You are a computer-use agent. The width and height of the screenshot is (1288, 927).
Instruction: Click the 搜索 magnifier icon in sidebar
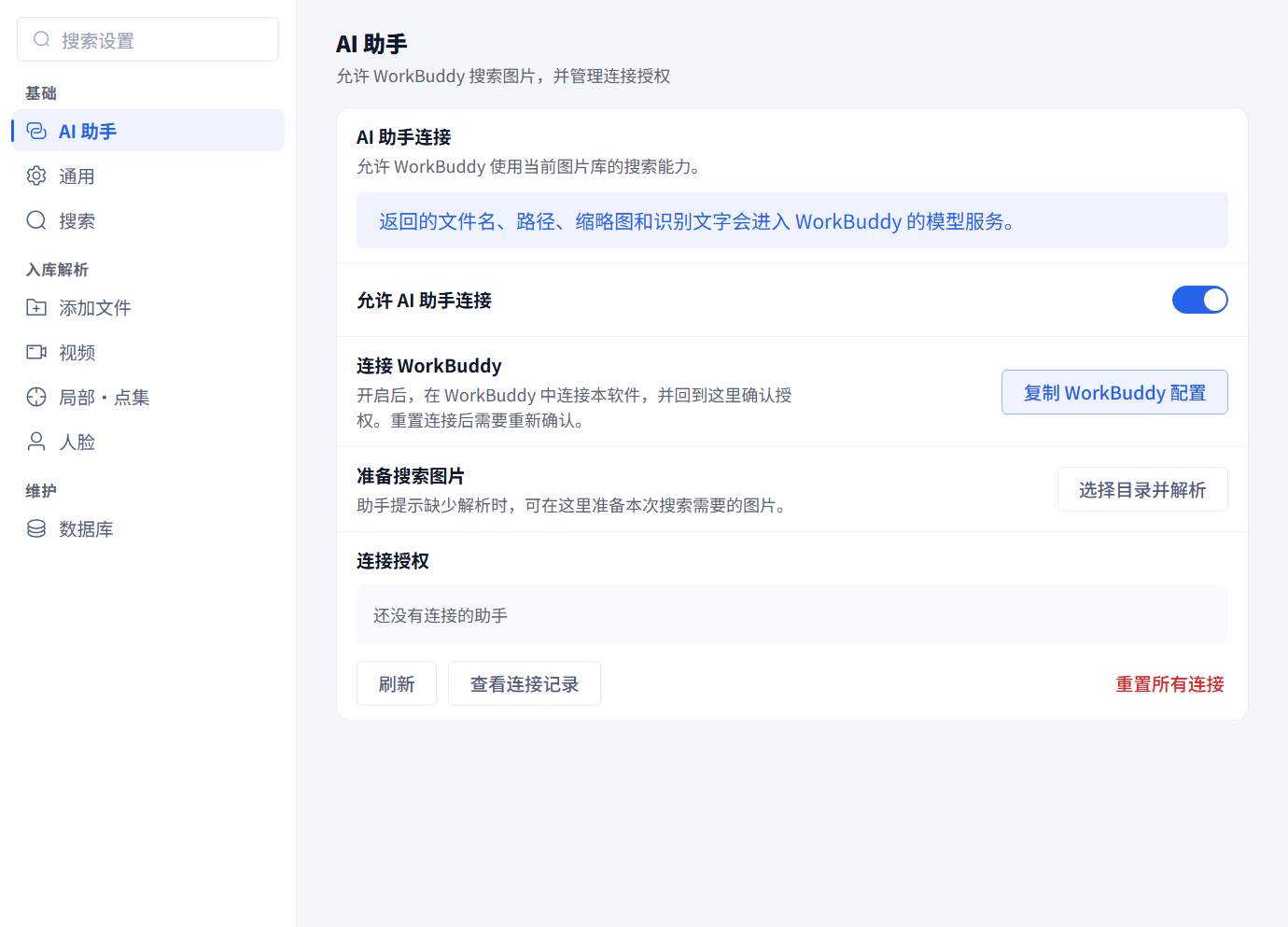[x=36, y=220]
